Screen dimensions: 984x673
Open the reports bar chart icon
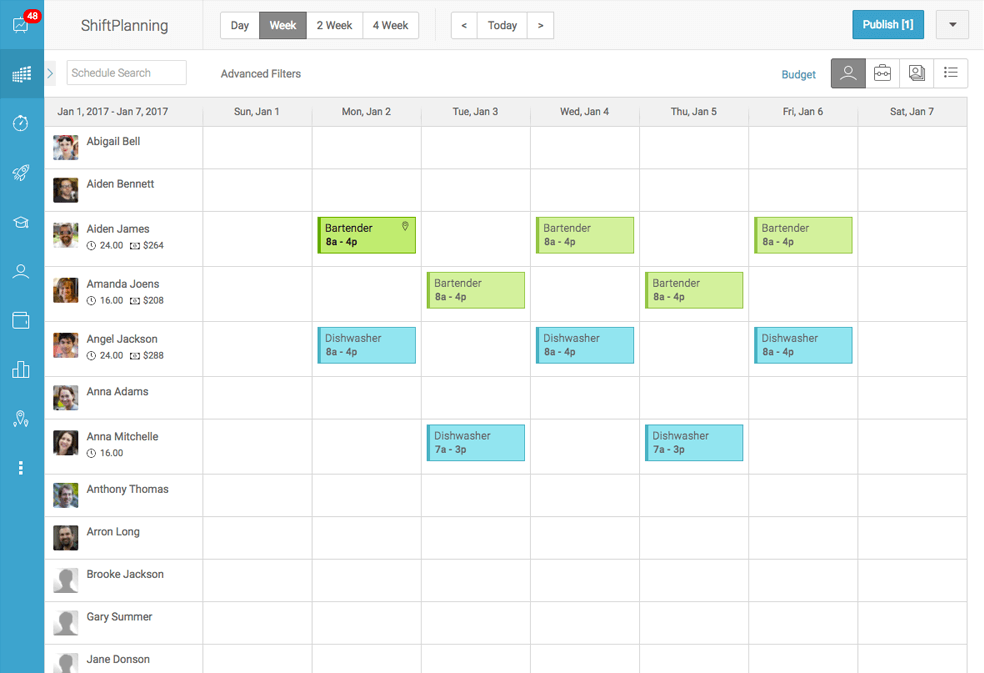tap(21, 370)
